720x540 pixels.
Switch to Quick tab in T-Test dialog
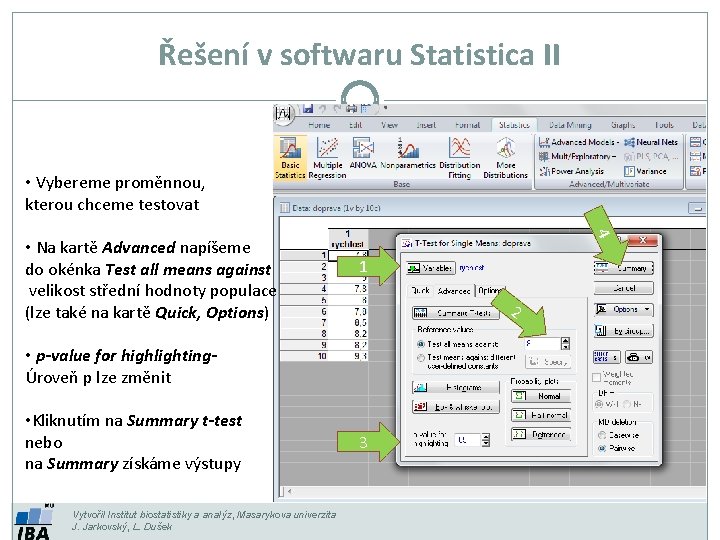[x=420, y=291]
